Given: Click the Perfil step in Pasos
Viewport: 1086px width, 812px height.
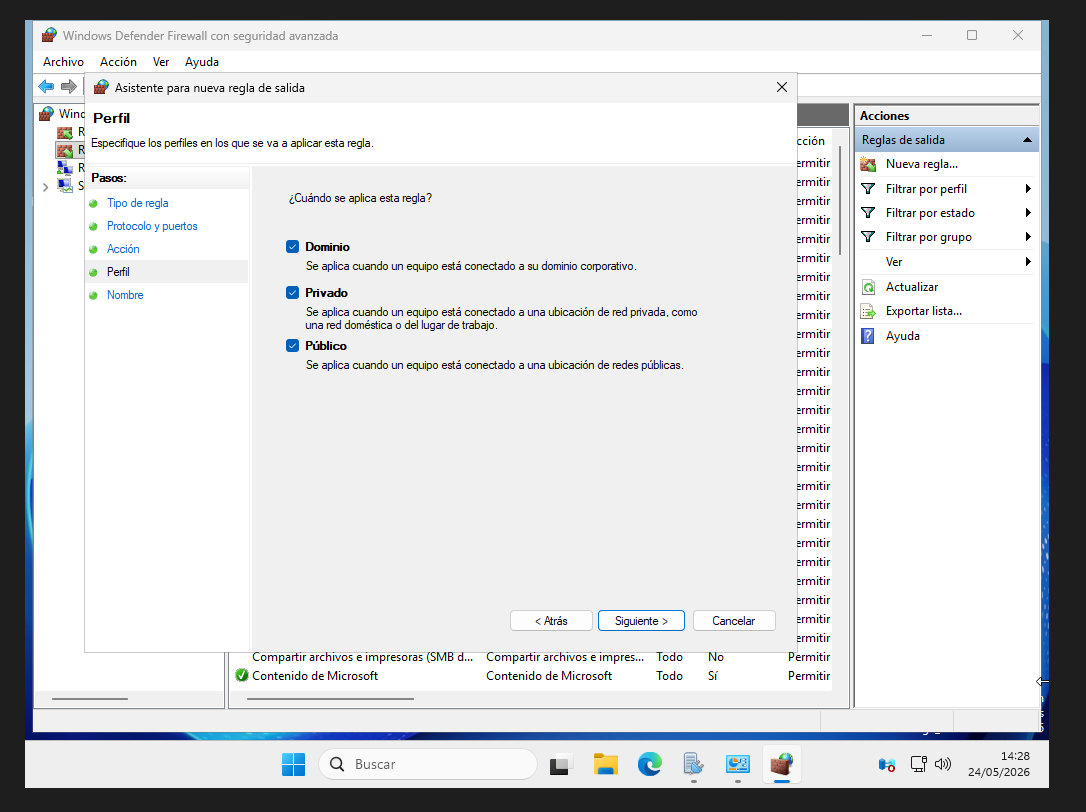Looking at the screenshot, I should point(118,272).
